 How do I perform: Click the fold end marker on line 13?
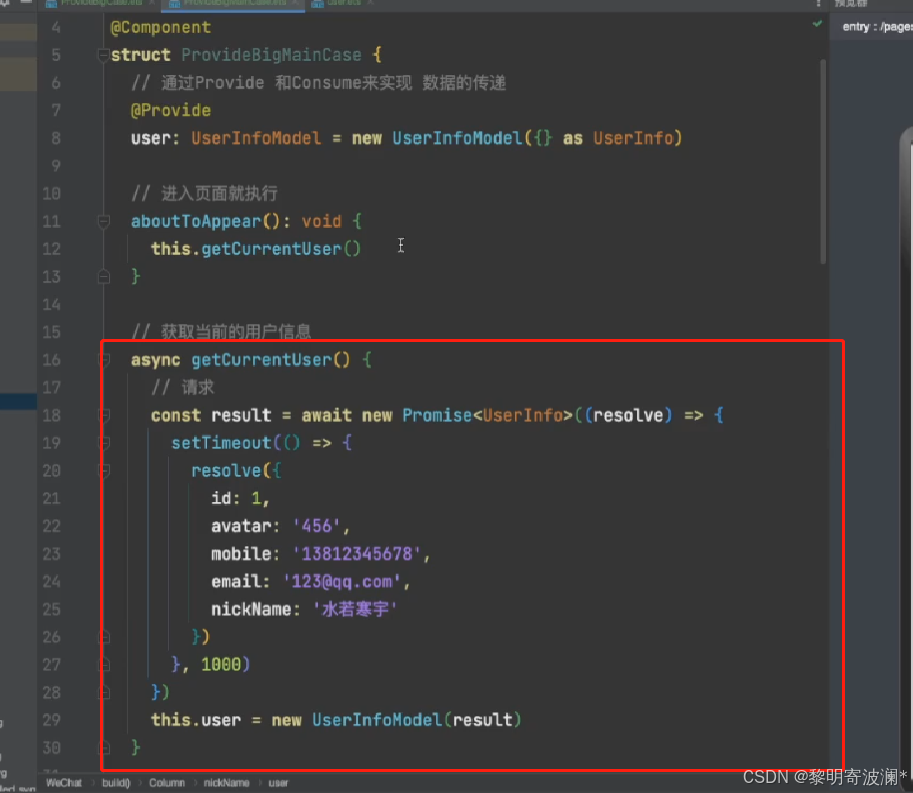coord(104,277)
